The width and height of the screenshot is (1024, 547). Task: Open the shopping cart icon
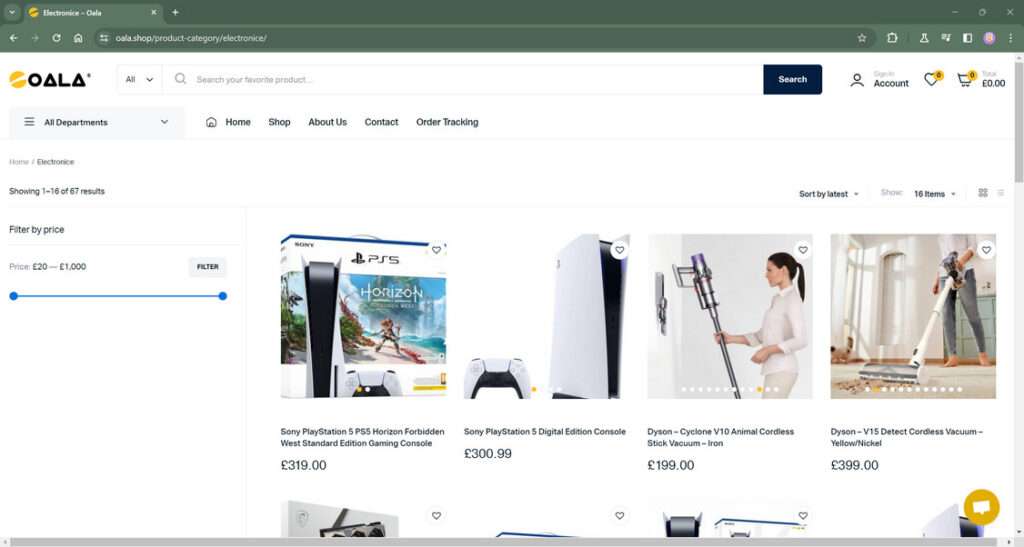tap(965, 80)
